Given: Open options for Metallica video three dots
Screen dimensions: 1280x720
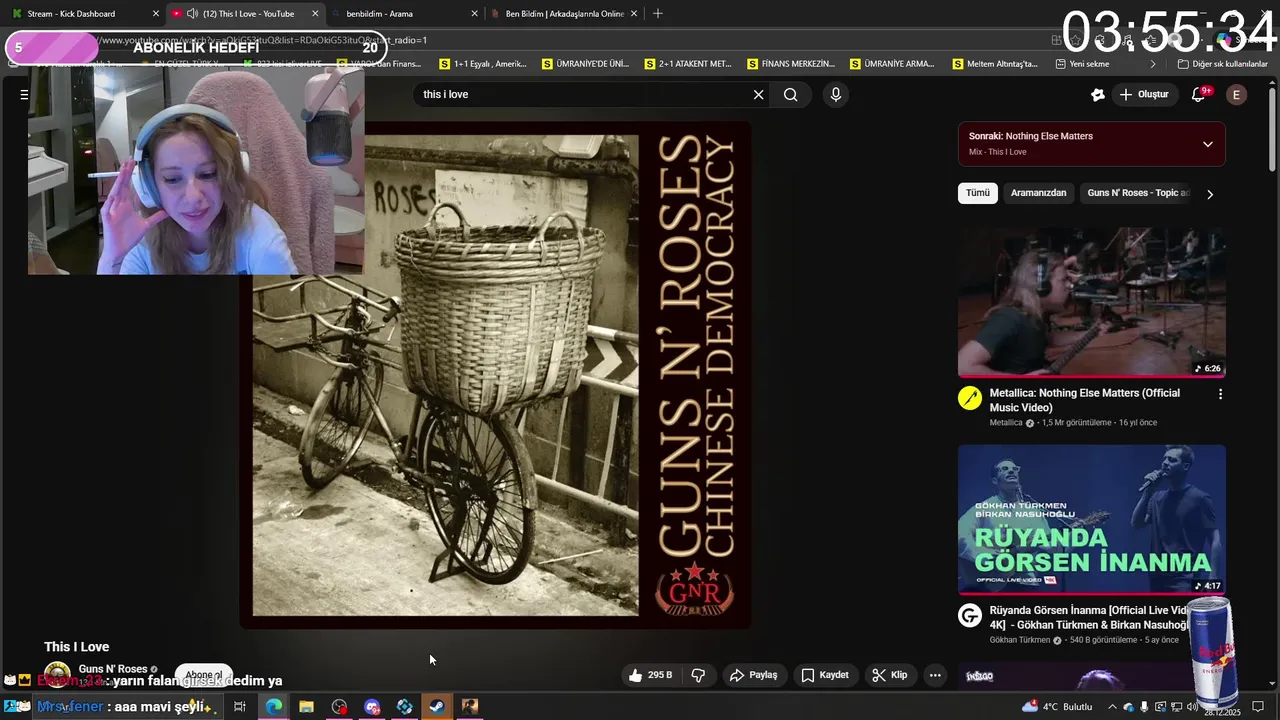Looking at the screenshot, I should 1220,395.
